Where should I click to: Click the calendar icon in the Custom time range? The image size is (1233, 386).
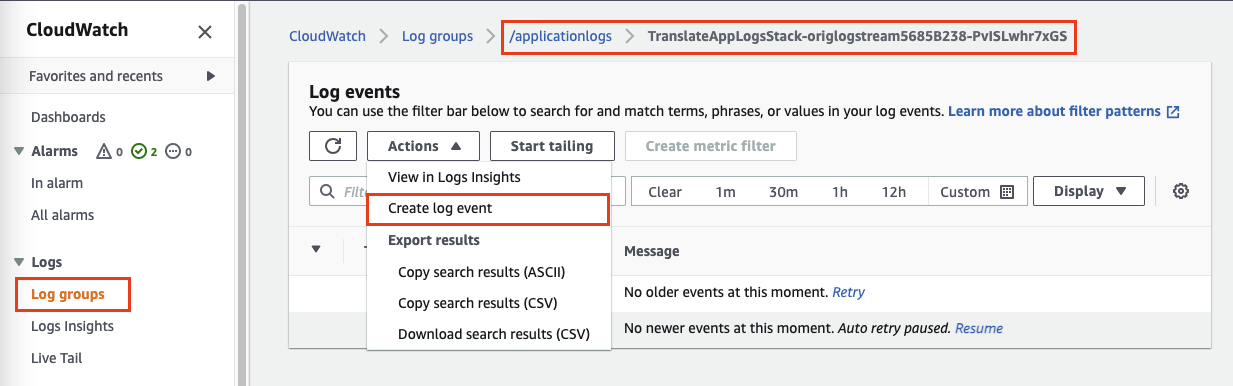pyautogui.click(x=1007, y=192)
